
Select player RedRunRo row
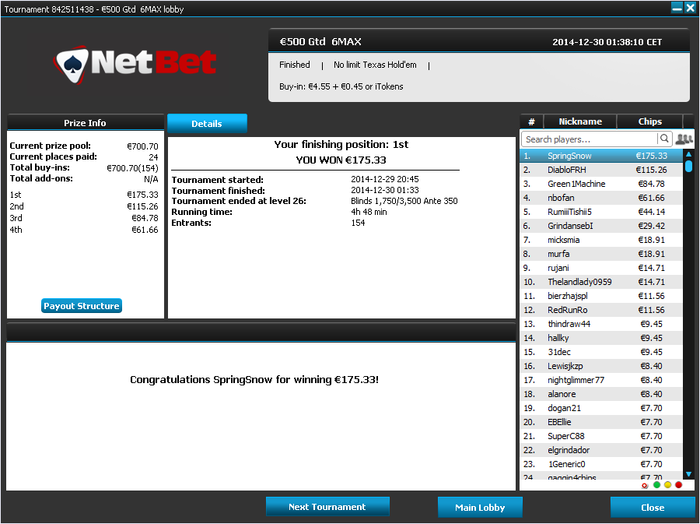(601, 310)
